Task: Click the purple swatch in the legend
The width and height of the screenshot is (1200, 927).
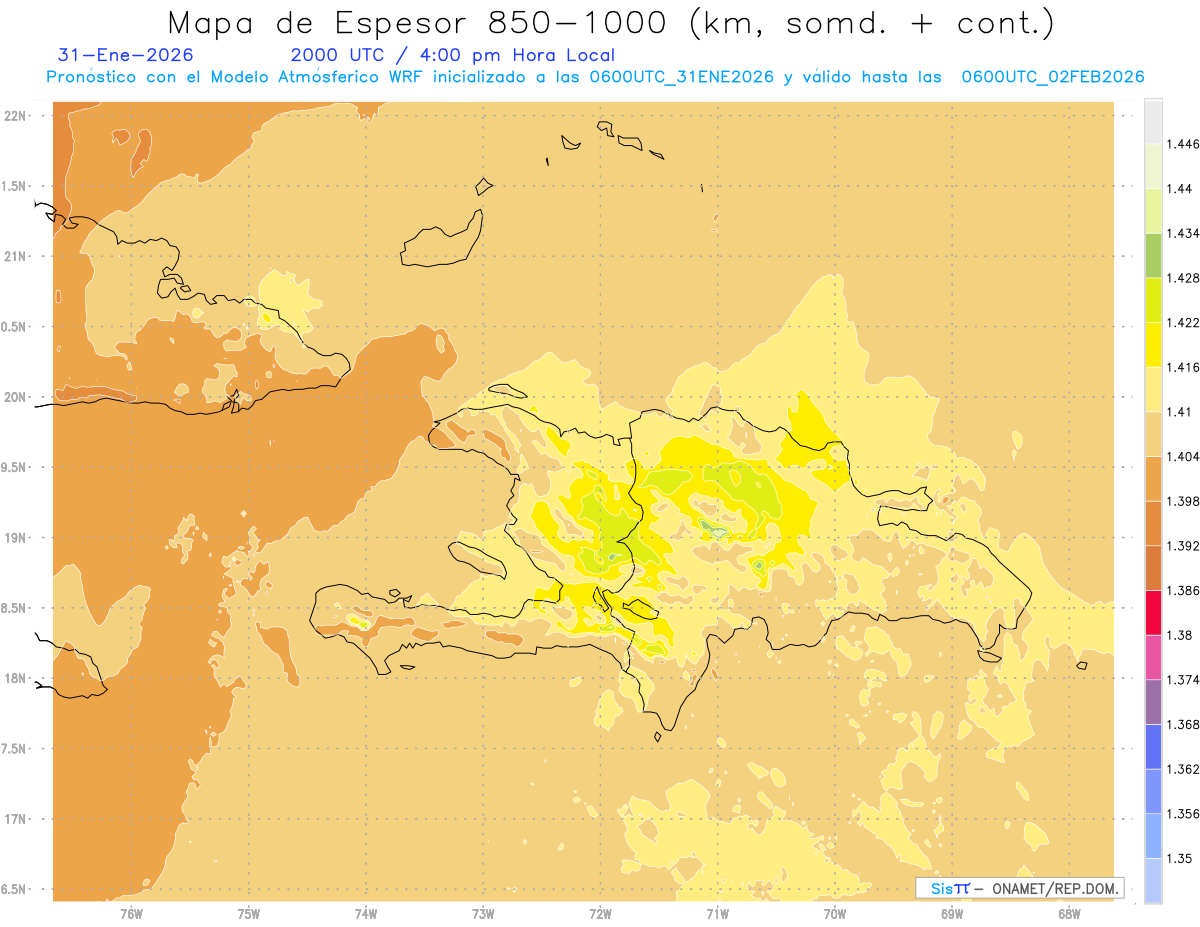Action: (x=1153, y=702)
